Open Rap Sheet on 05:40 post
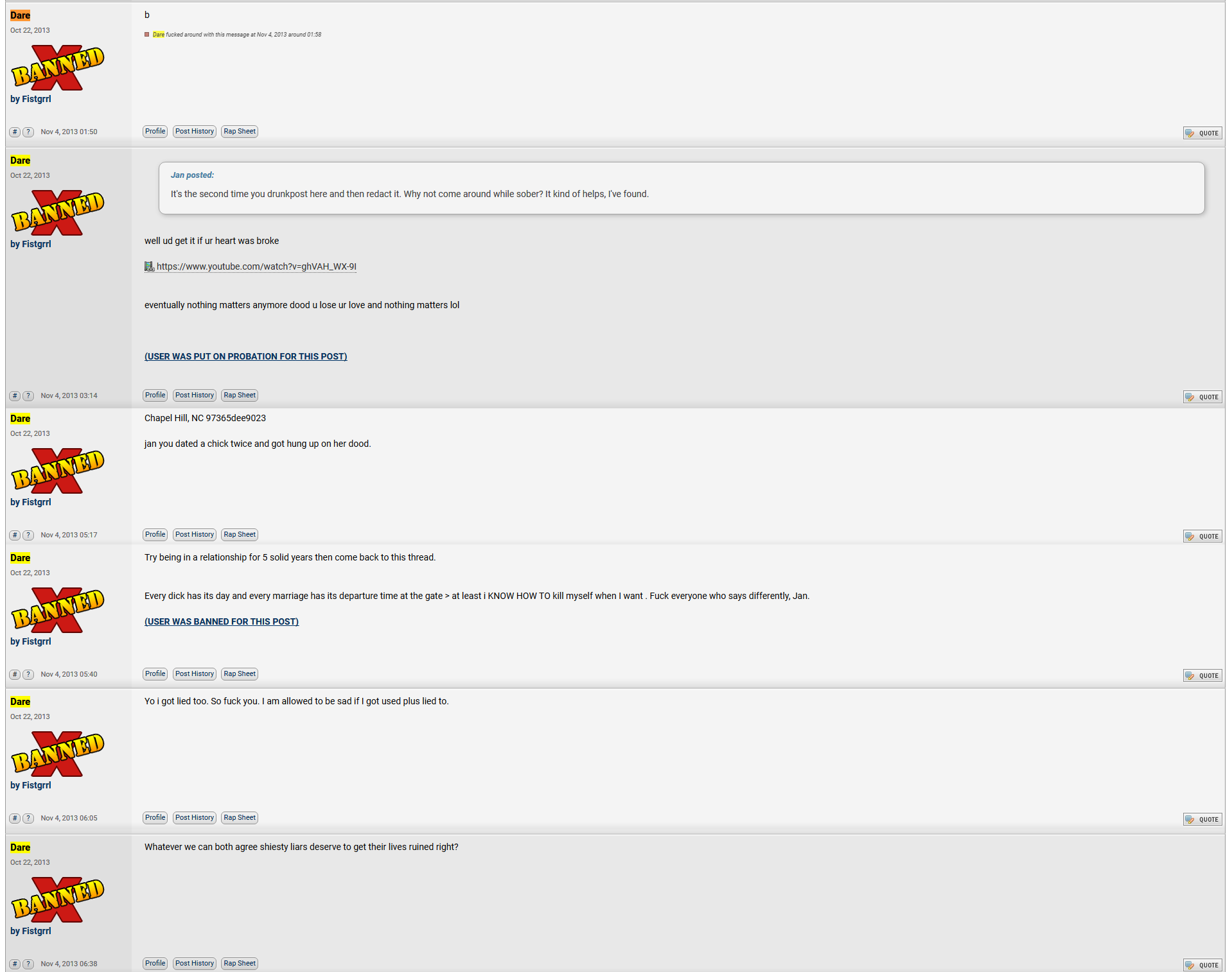1232x972 pixels. pos(240,674)
